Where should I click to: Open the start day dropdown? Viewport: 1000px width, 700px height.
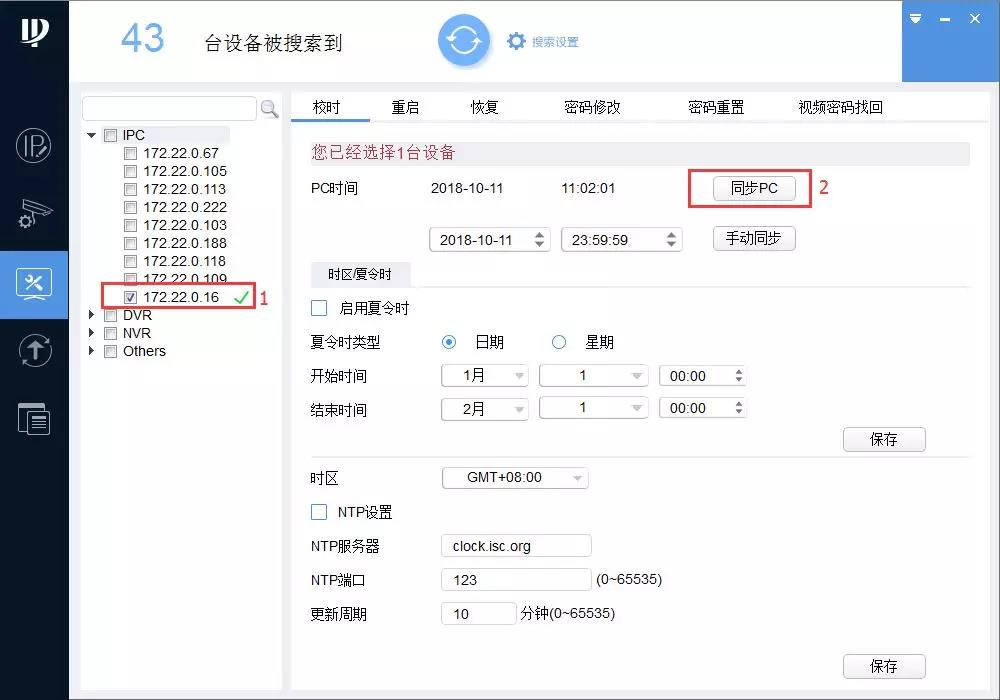(x=594, y=376)
